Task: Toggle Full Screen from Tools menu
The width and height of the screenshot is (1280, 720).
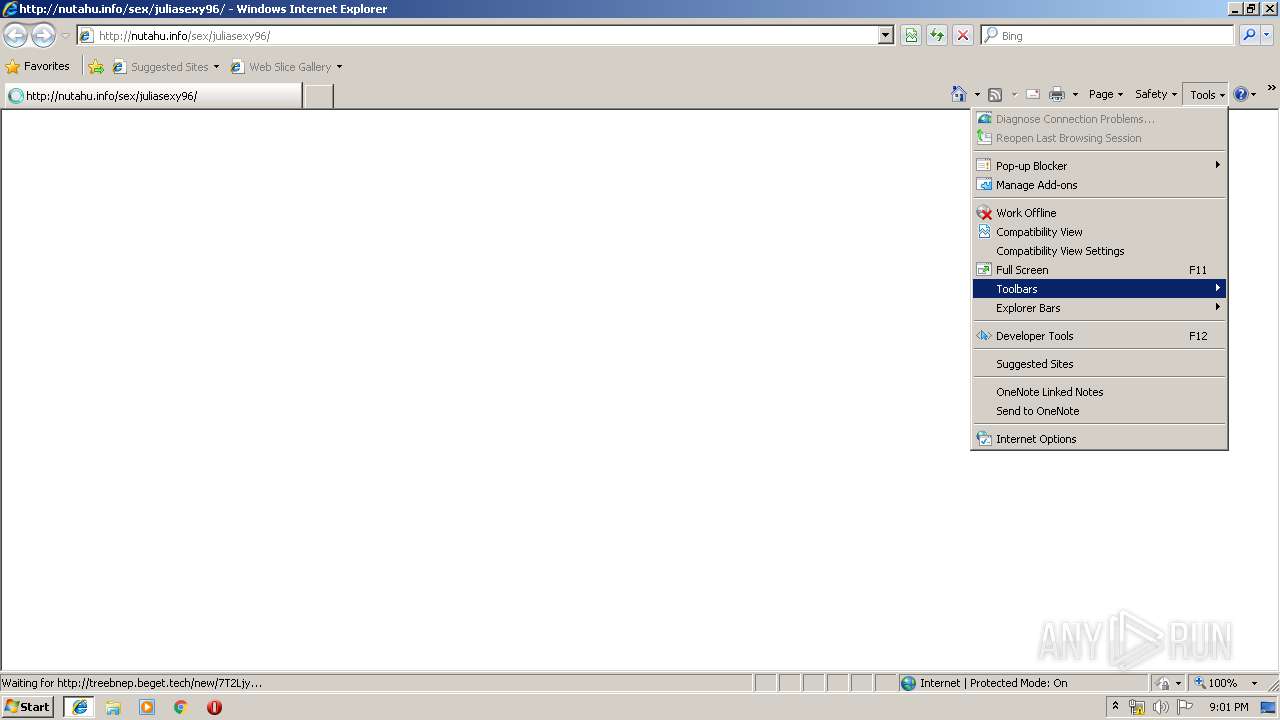Action: [x=1099, y=270]
